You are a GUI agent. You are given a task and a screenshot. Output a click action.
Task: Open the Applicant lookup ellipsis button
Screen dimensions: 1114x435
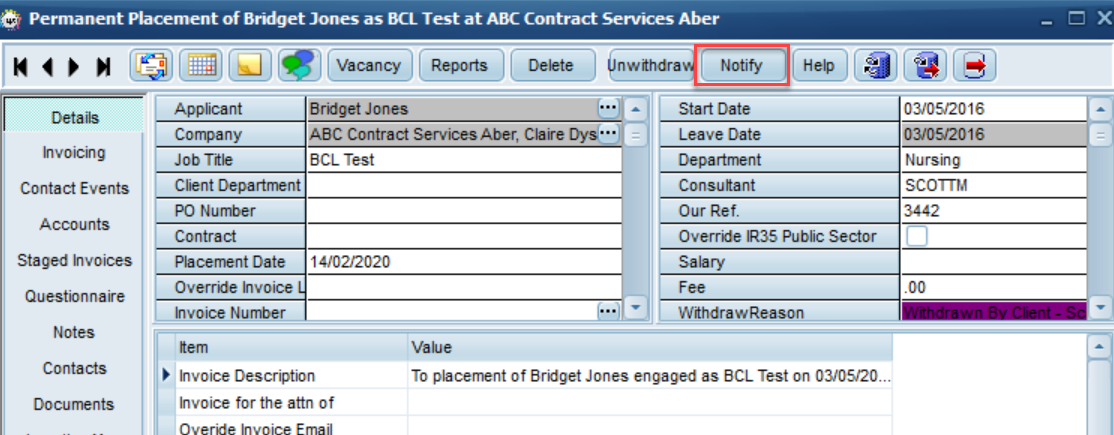click(608, 108)
